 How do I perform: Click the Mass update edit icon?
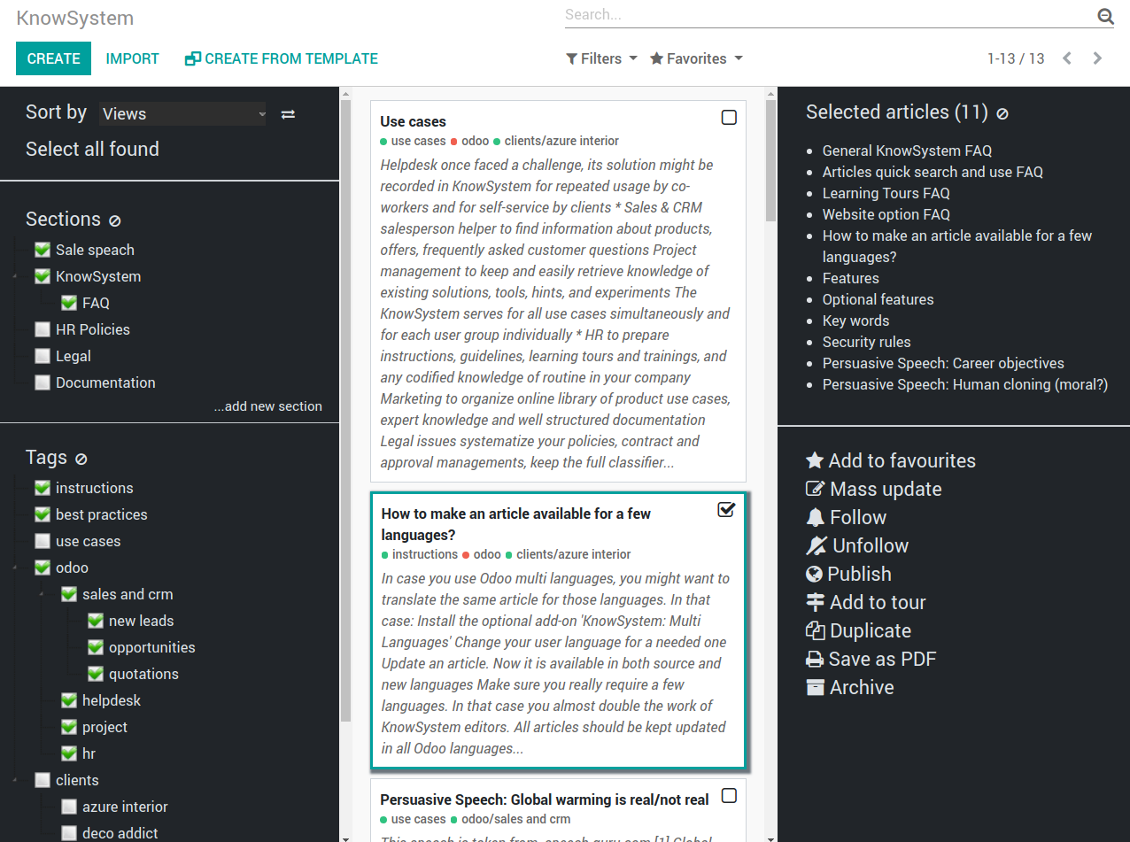tap(814, 489)
